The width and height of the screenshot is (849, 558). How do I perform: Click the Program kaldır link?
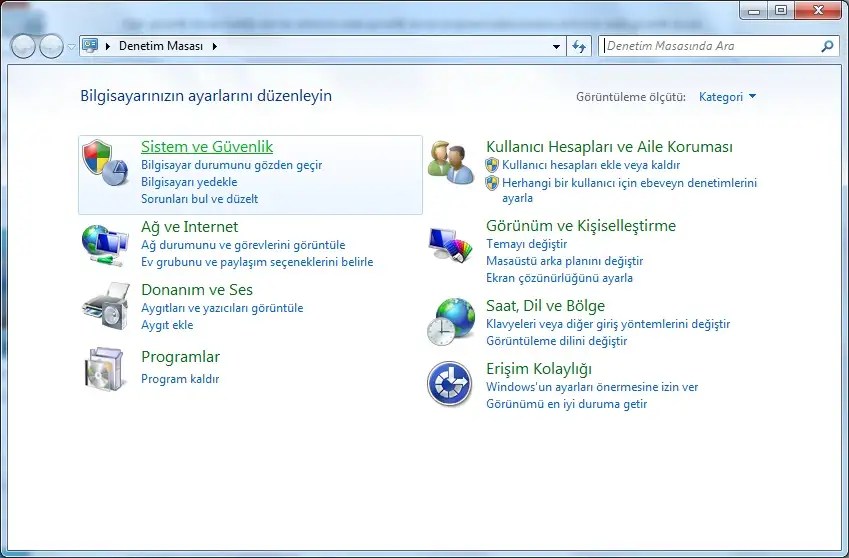[x=180, y=379]
